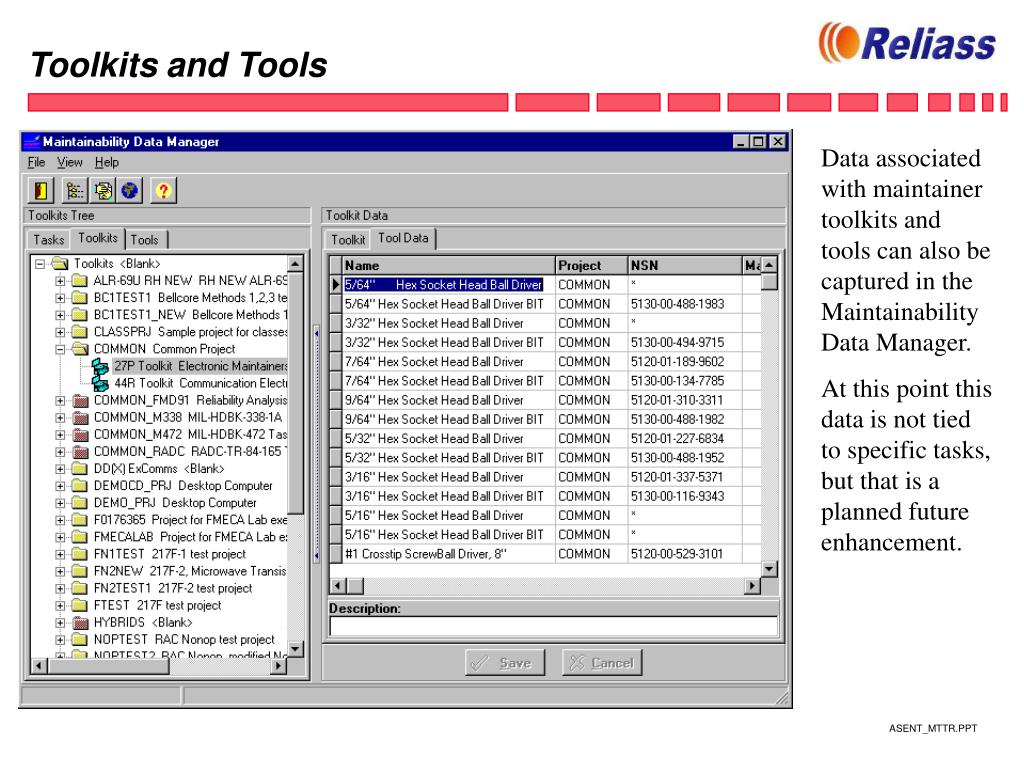
Task: Click the COMMON open folder icon
Action: (80, 349)
